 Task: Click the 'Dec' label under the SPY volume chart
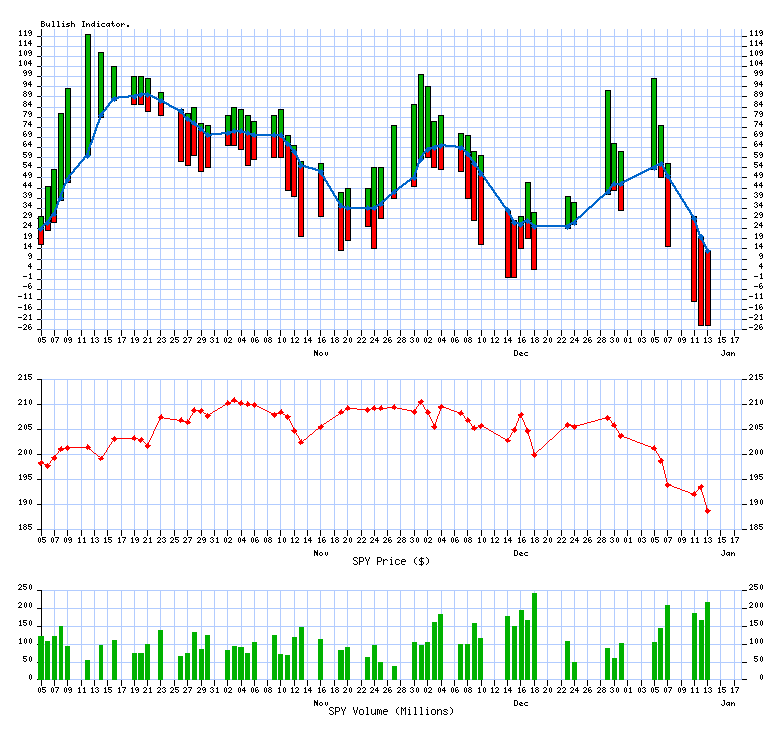click(521, 703)
